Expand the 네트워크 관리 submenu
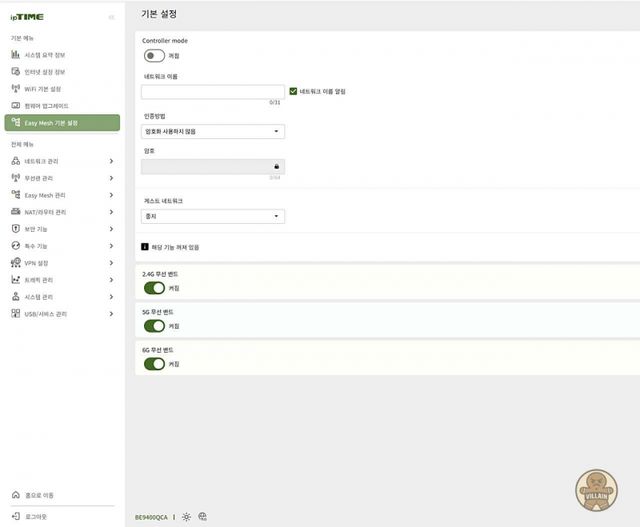The image size is (640, 527). click(x=62, y=161)
